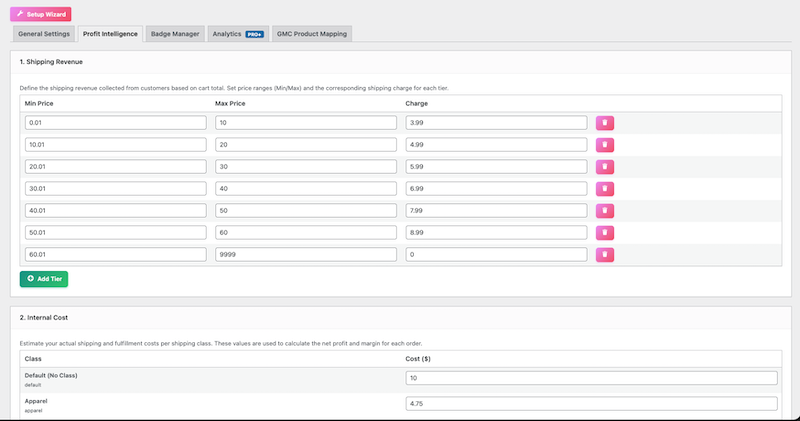This screenshot has width=800, height=421.
Task: Edit the Default (No Class) cost field
Action: [x=592, y=378]
